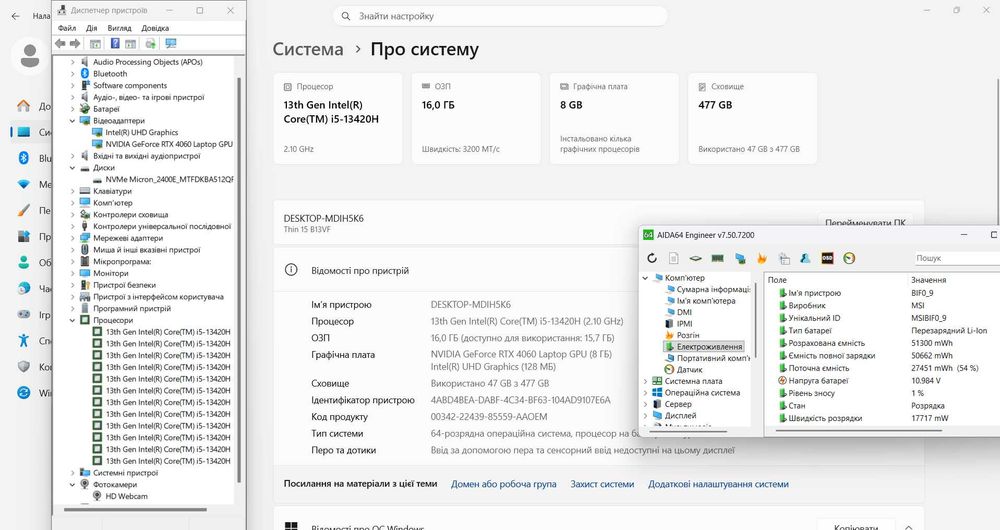Screen dimensions: 1000x530
Task: Click the Report page icon in AIDA64 toolbar
Action: coord(673,258)
